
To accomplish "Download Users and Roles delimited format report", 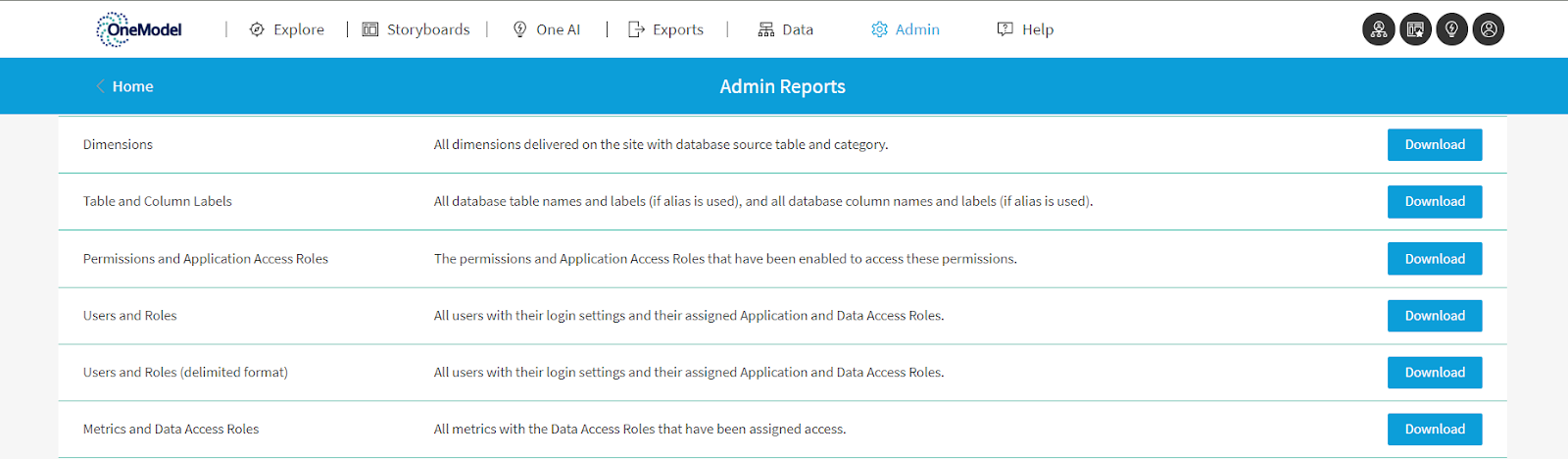I will pyautogui.click(x=1434, y=373).
